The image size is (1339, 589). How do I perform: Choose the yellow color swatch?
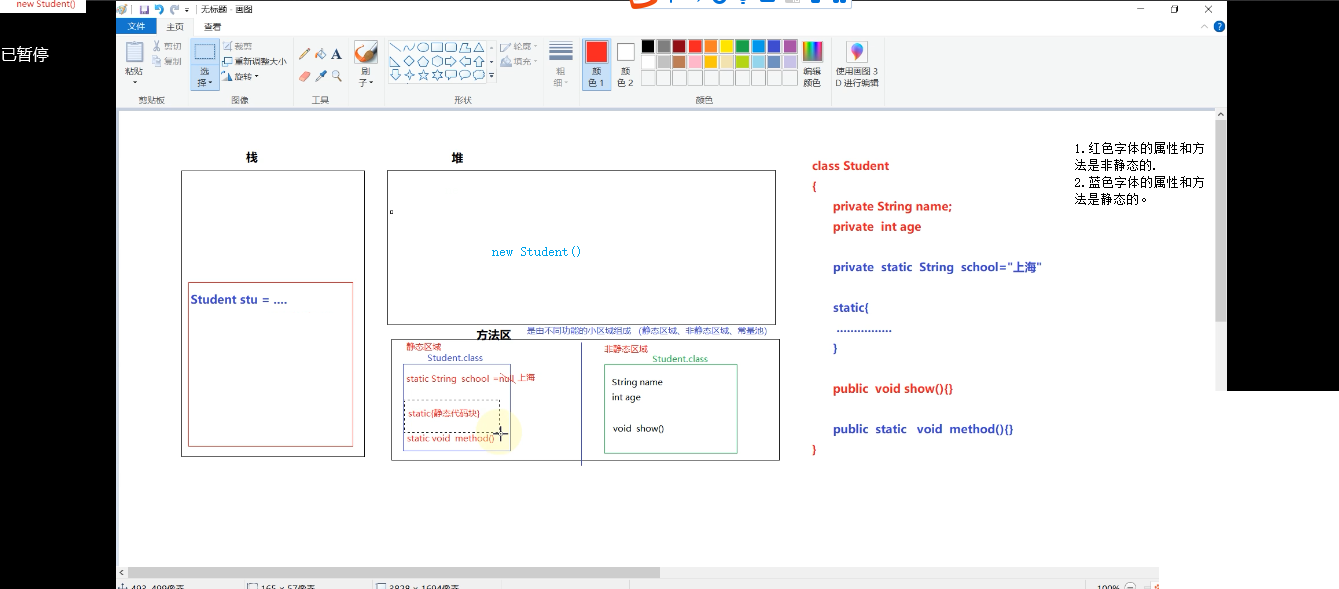click(x=727, y=46)
